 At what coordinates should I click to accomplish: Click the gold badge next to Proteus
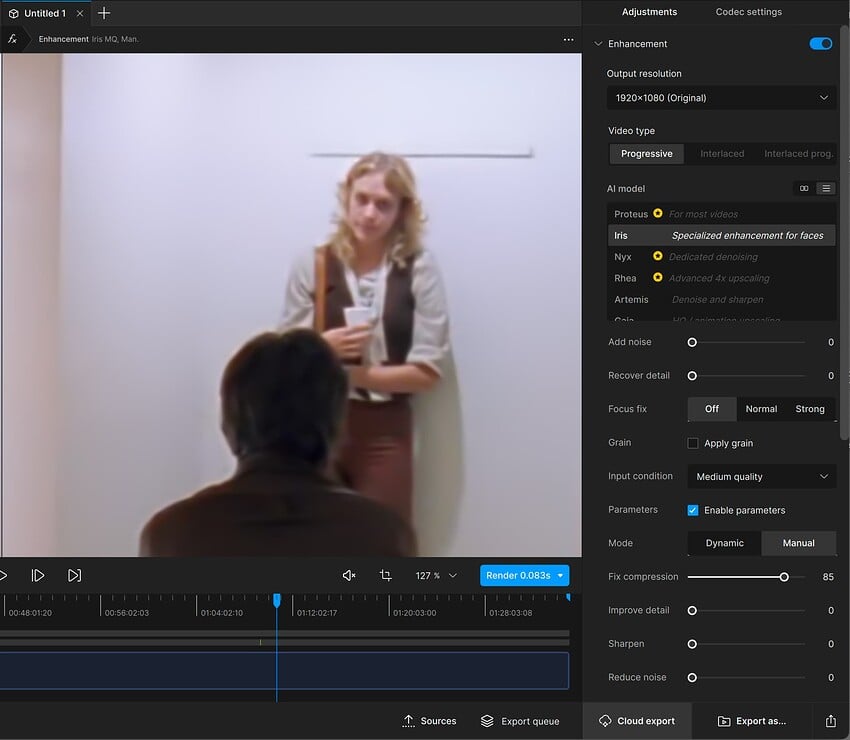click(658, 213)
